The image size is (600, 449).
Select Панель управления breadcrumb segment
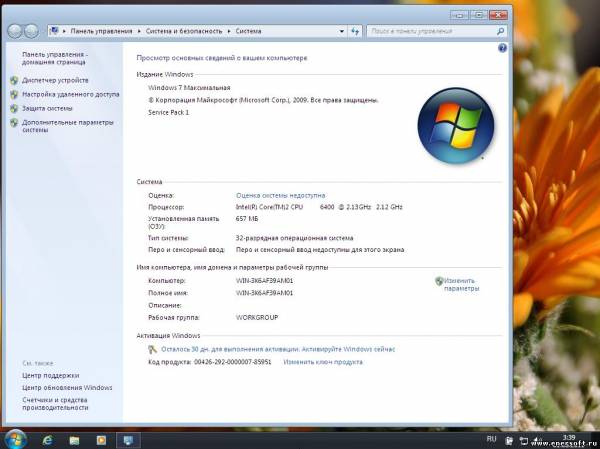(101, 31)
